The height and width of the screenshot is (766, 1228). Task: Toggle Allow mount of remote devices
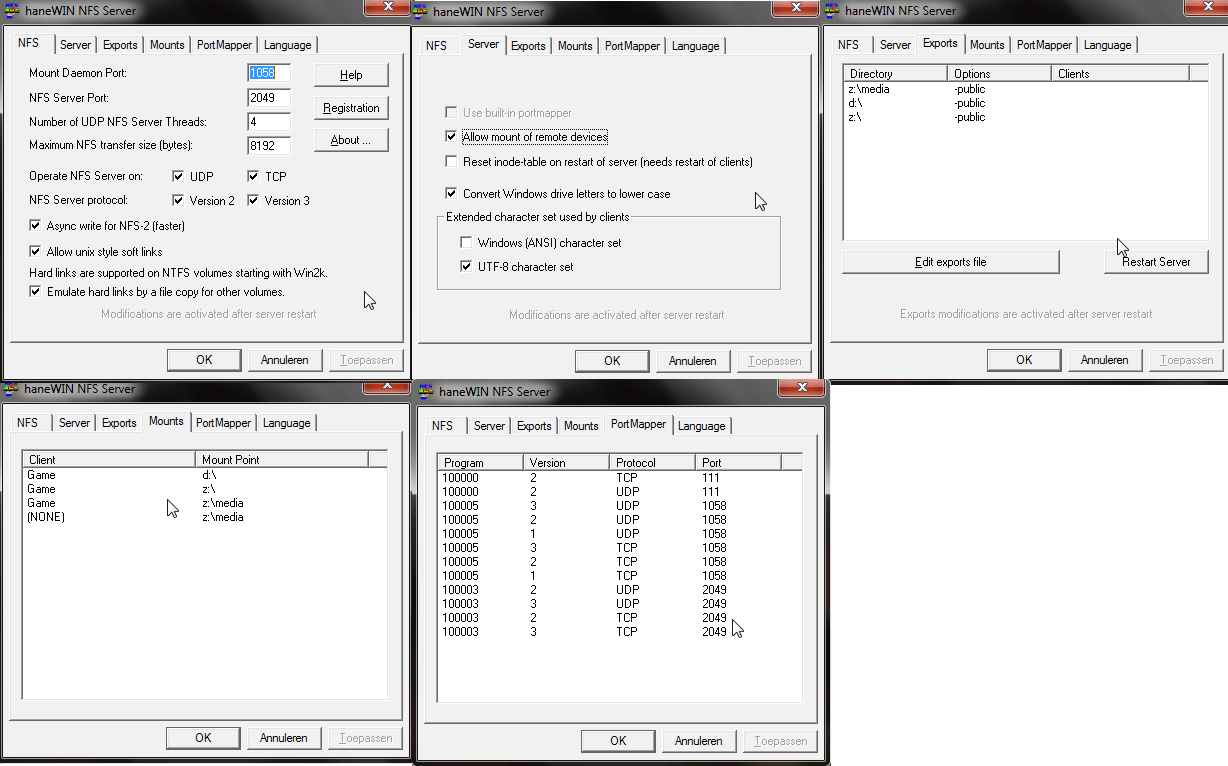[x=452, y=137]
